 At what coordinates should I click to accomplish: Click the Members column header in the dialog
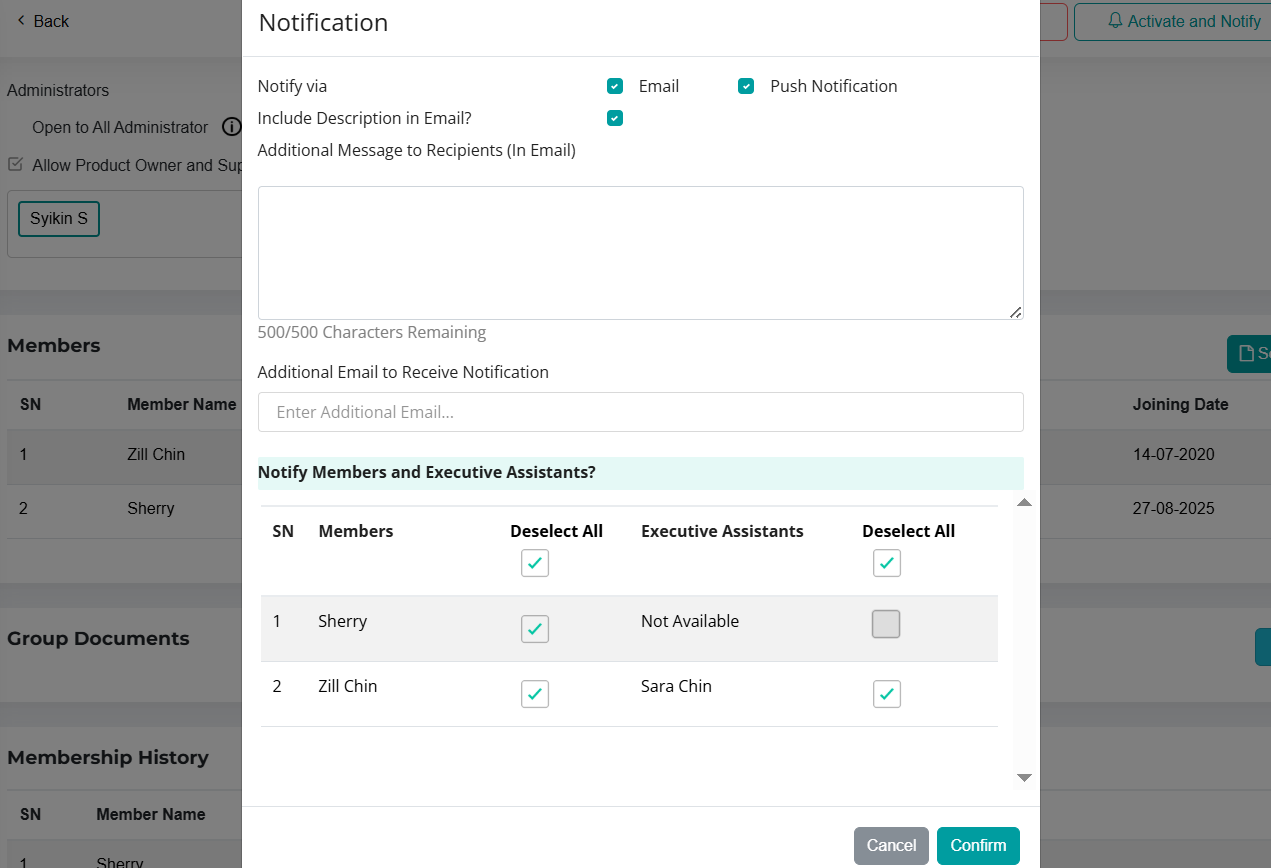tap(356, 531)
